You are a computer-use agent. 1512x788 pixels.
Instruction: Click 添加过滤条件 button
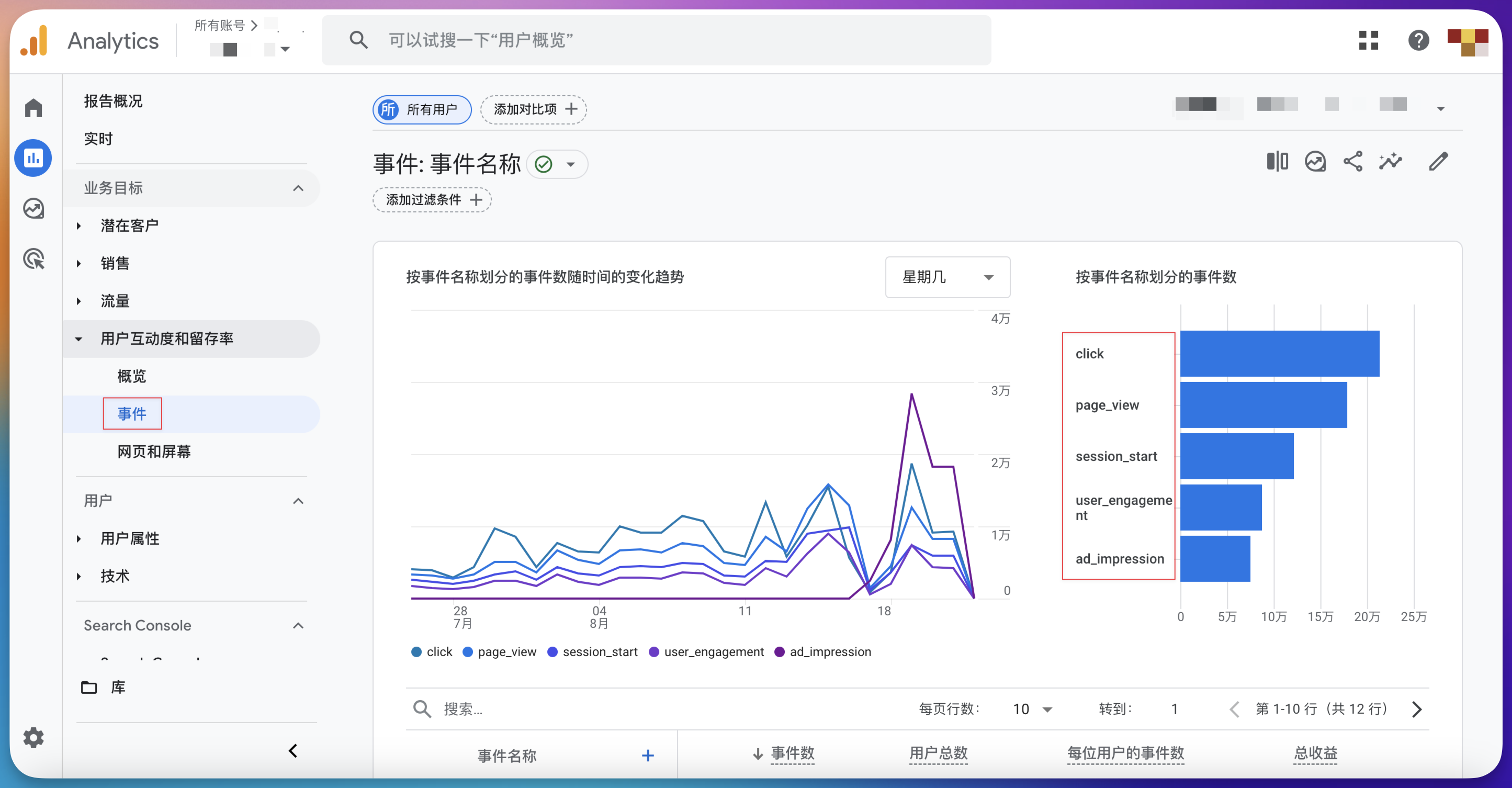[432, 200]
